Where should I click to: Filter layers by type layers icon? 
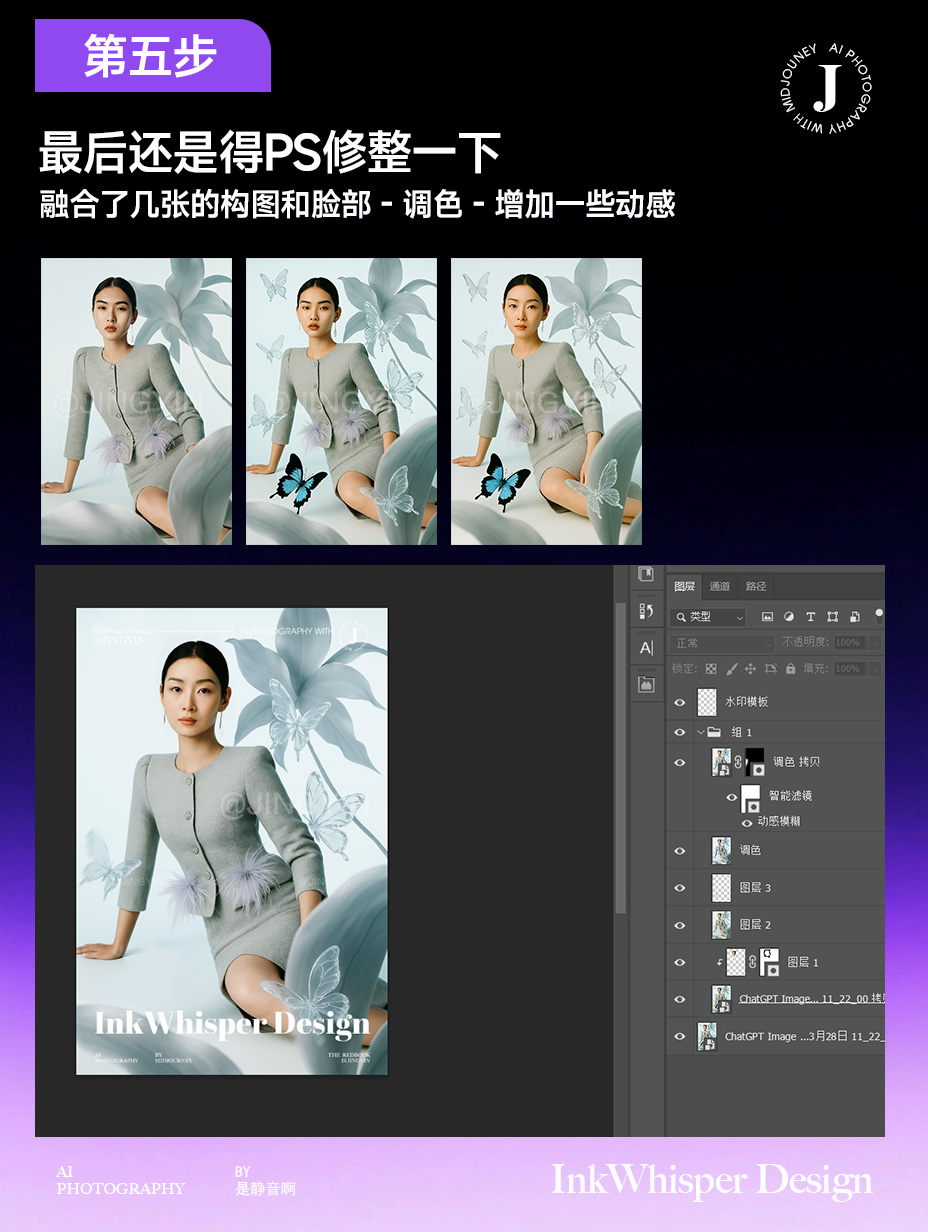click(810, 617)
